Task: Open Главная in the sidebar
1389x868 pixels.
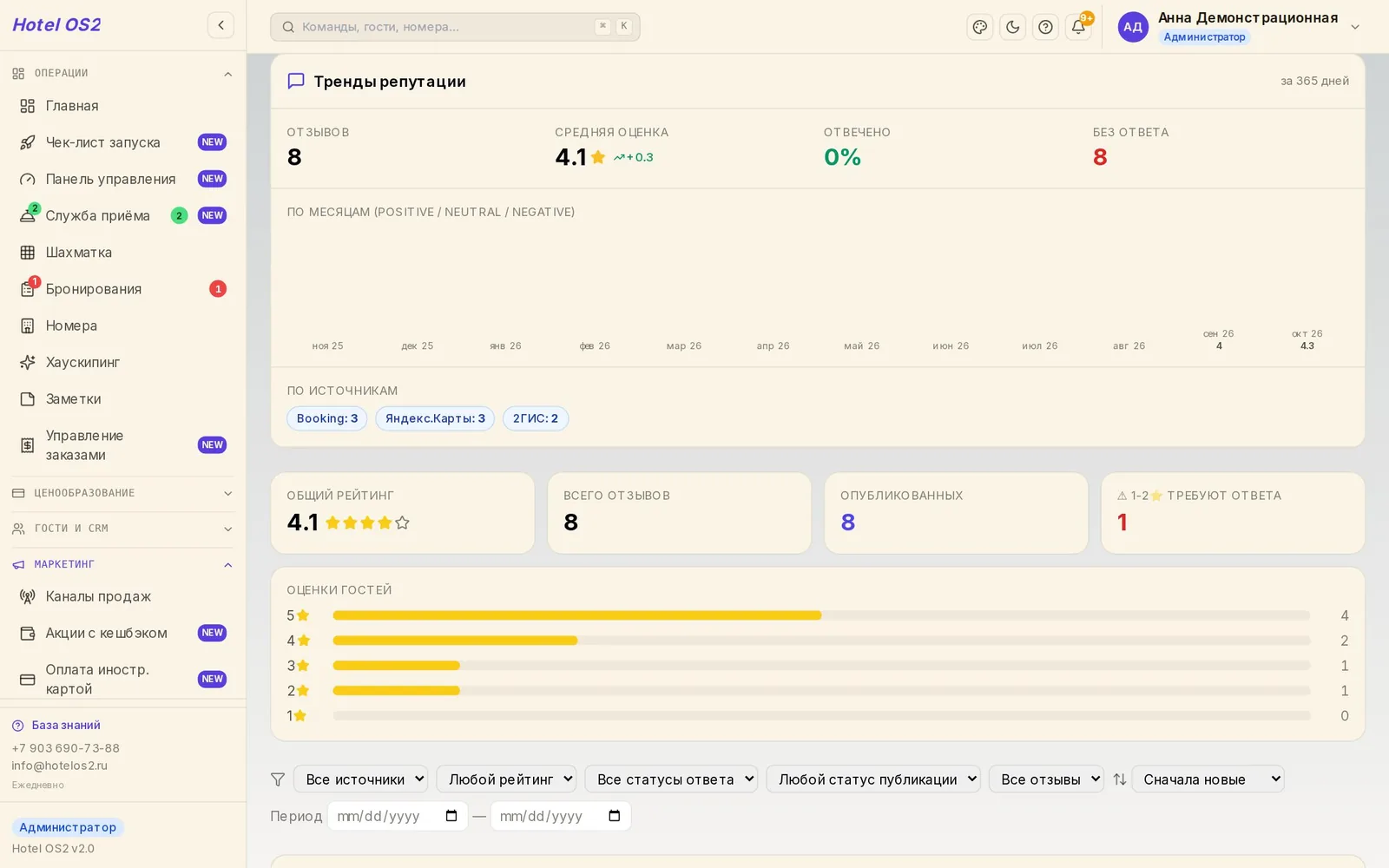Action: pyautogui.click(x=123, y=106)
